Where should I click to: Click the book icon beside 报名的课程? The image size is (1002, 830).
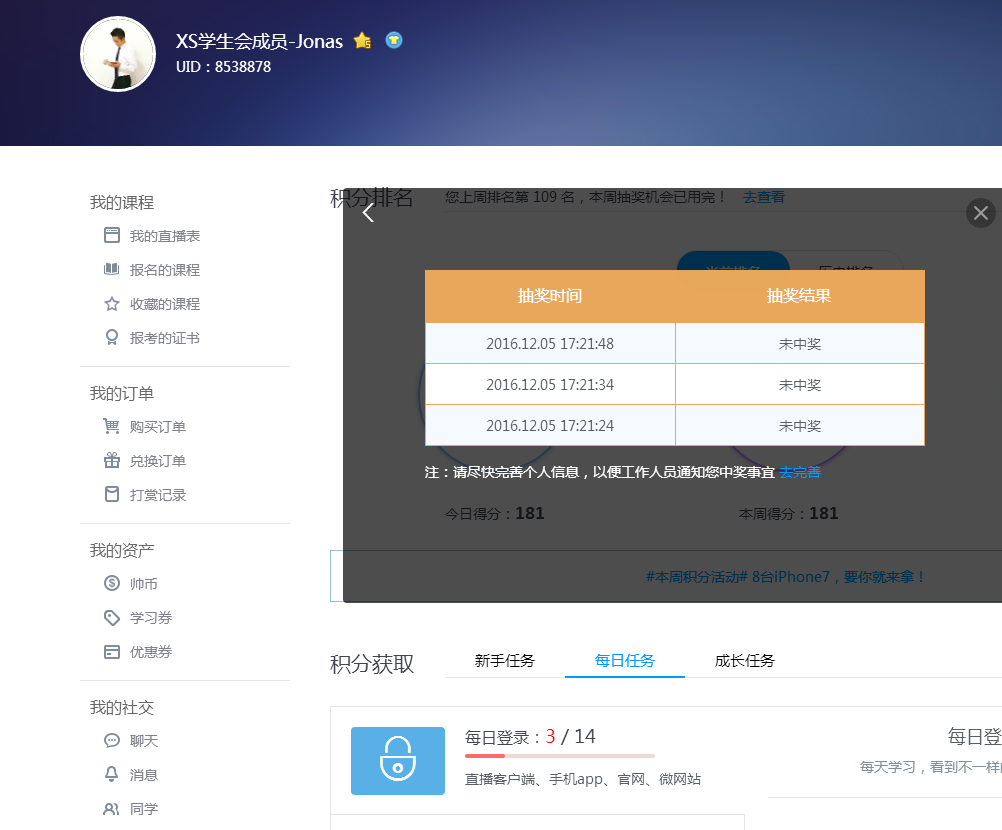(x=112, y=269)
